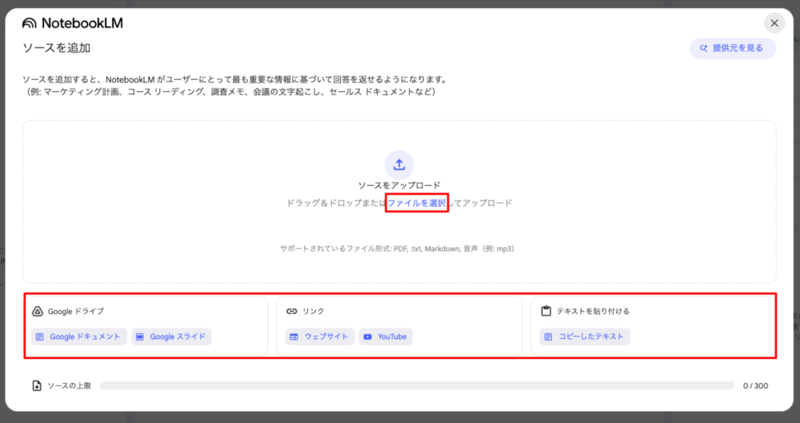The image size is (800, 423).
Task: Click the ソースの上限 document icon
Action: click(x=37, y=386)
